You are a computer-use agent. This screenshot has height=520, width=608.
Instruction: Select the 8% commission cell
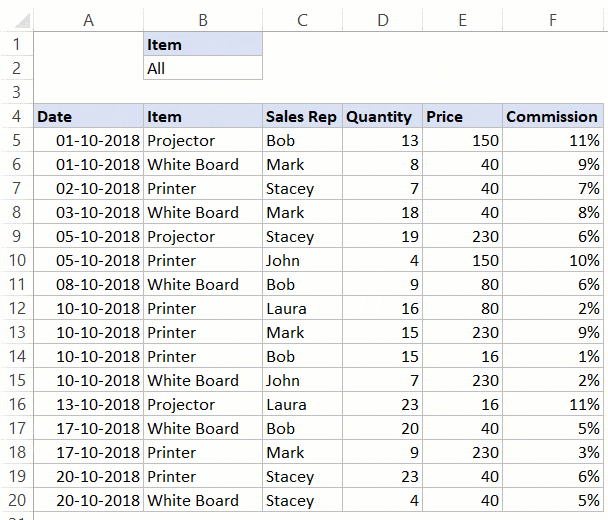pos(553,212)
